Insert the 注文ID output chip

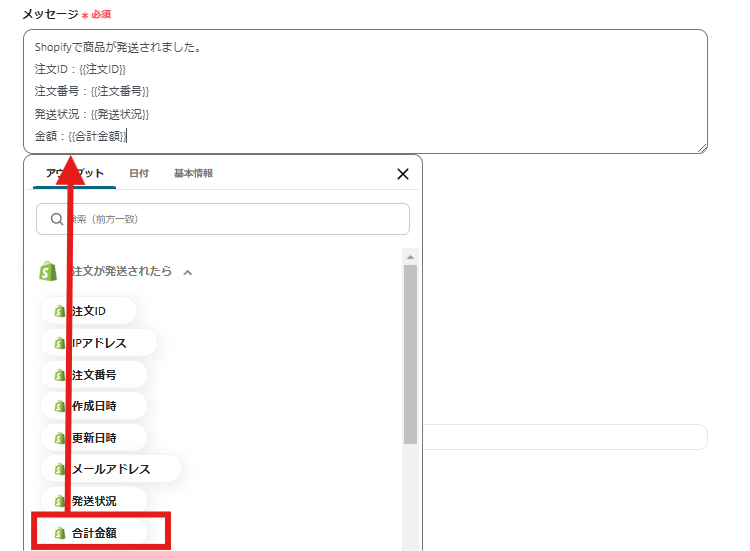(89, 311)
